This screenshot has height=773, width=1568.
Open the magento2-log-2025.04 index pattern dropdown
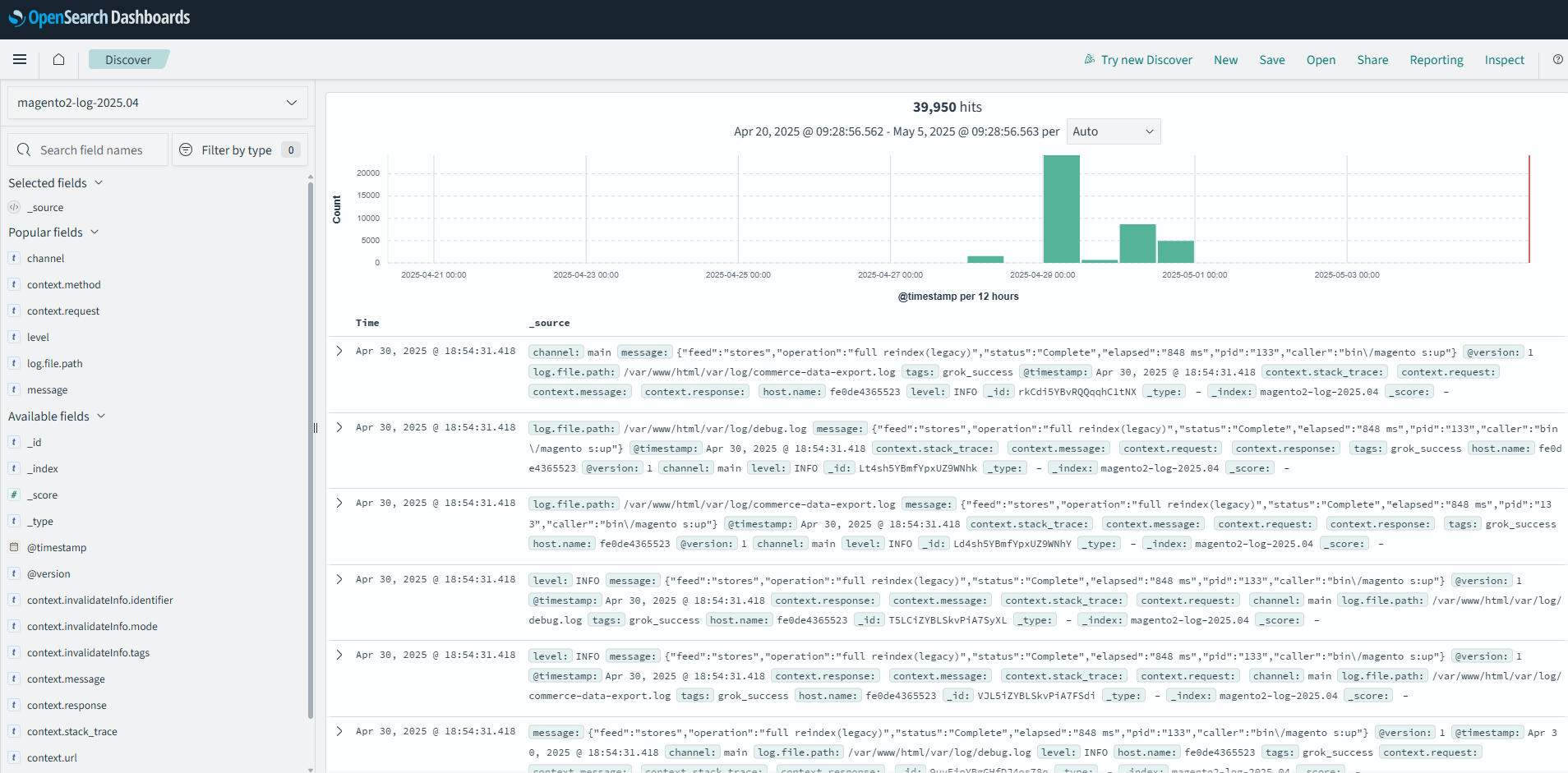[157, 103]
